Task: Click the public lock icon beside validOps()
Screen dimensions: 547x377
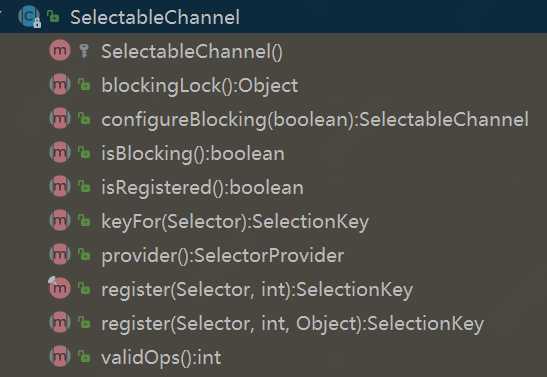Action: (84, 357)
